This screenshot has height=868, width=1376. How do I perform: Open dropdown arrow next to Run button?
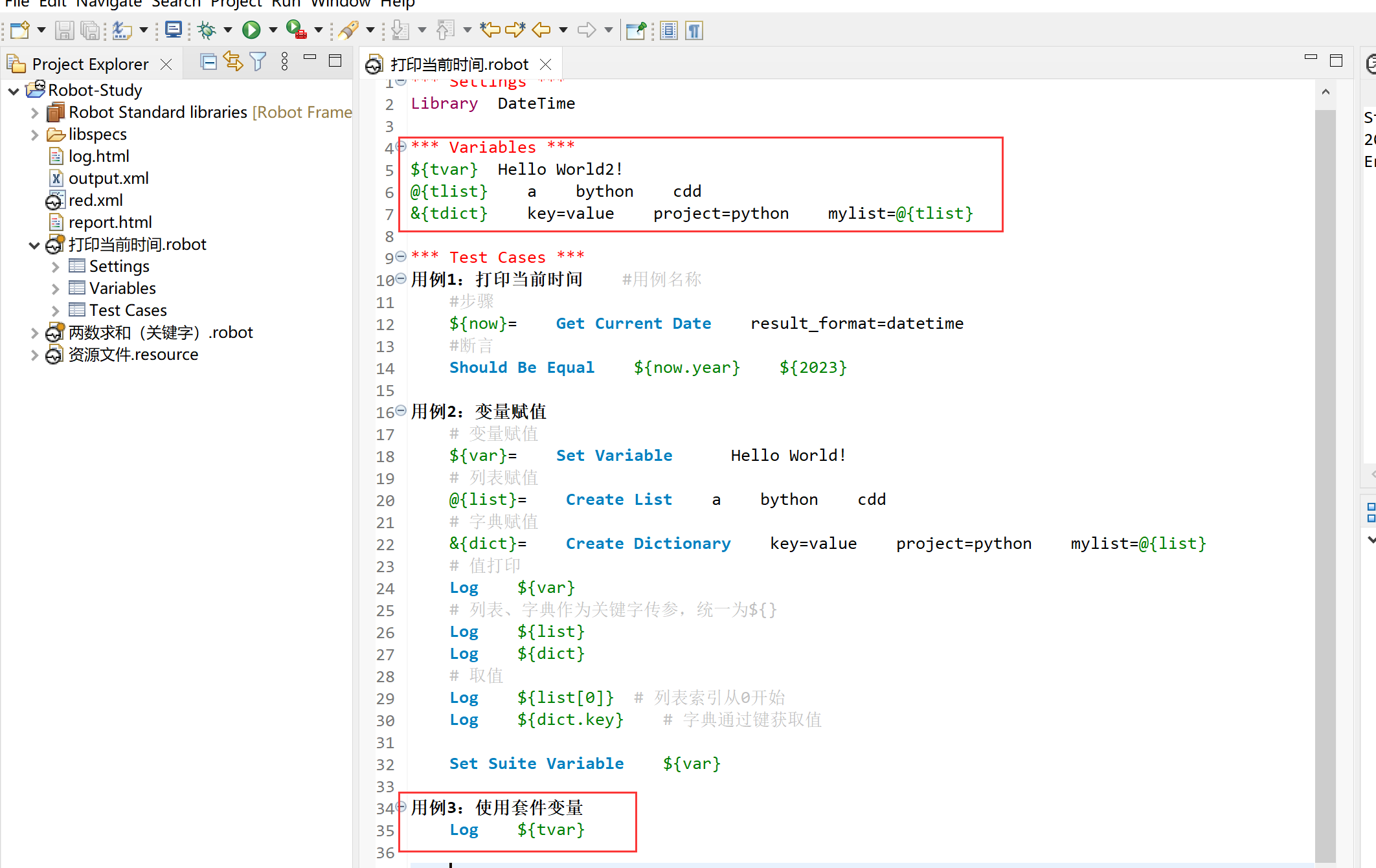coord(273,30)
